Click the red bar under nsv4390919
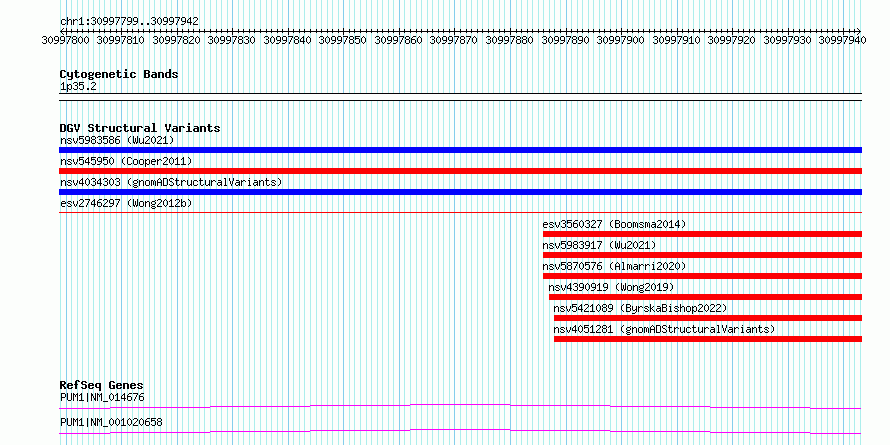The height and width of the screenshot is (445, 890). (x=705, y=297)
